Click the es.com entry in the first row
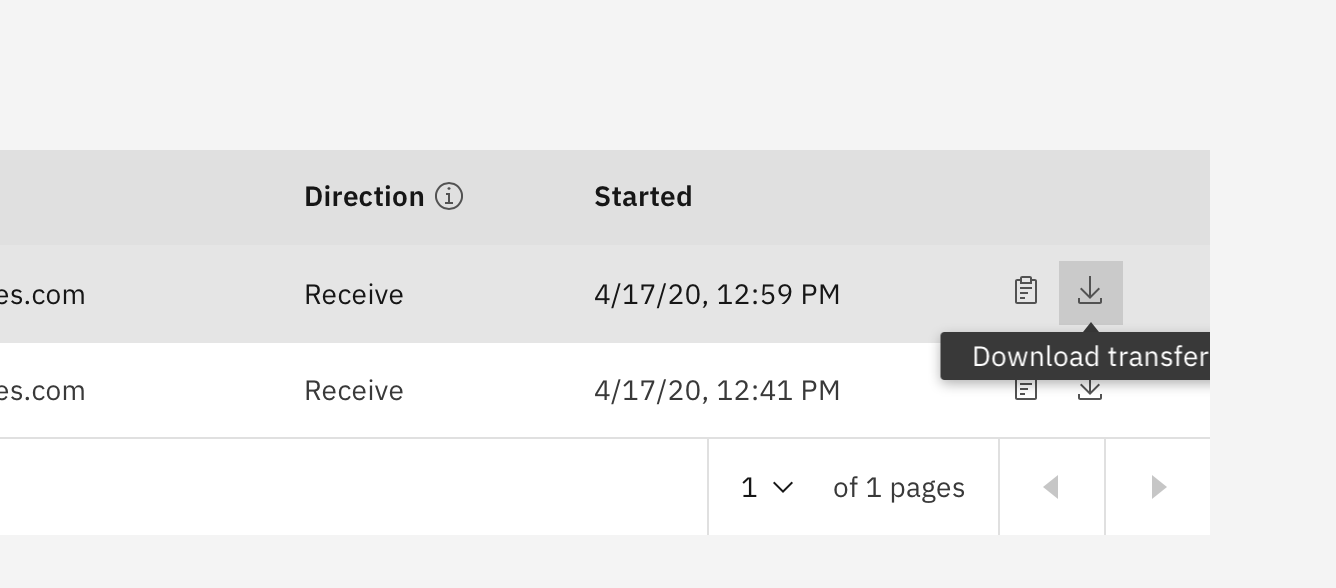 tap(43, 294)
